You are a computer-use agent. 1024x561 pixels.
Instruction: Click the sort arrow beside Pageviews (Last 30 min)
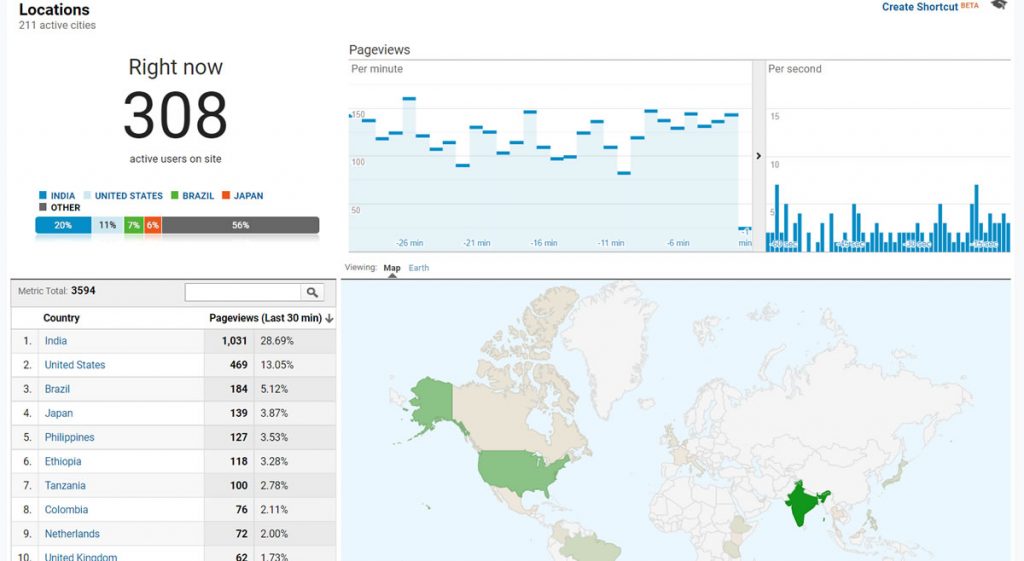330,318
